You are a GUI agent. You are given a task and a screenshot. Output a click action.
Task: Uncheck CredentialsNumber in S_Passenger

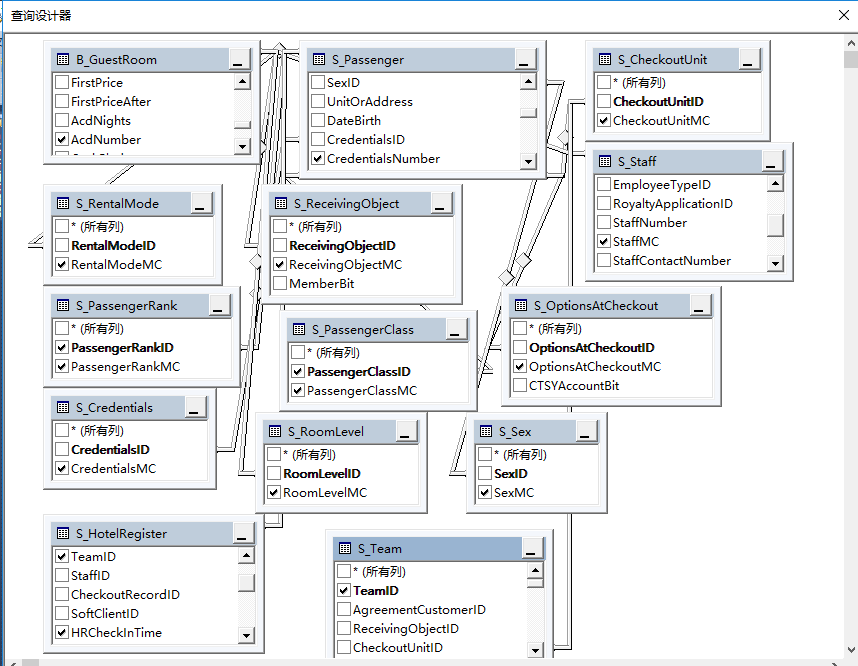(318, 159)
